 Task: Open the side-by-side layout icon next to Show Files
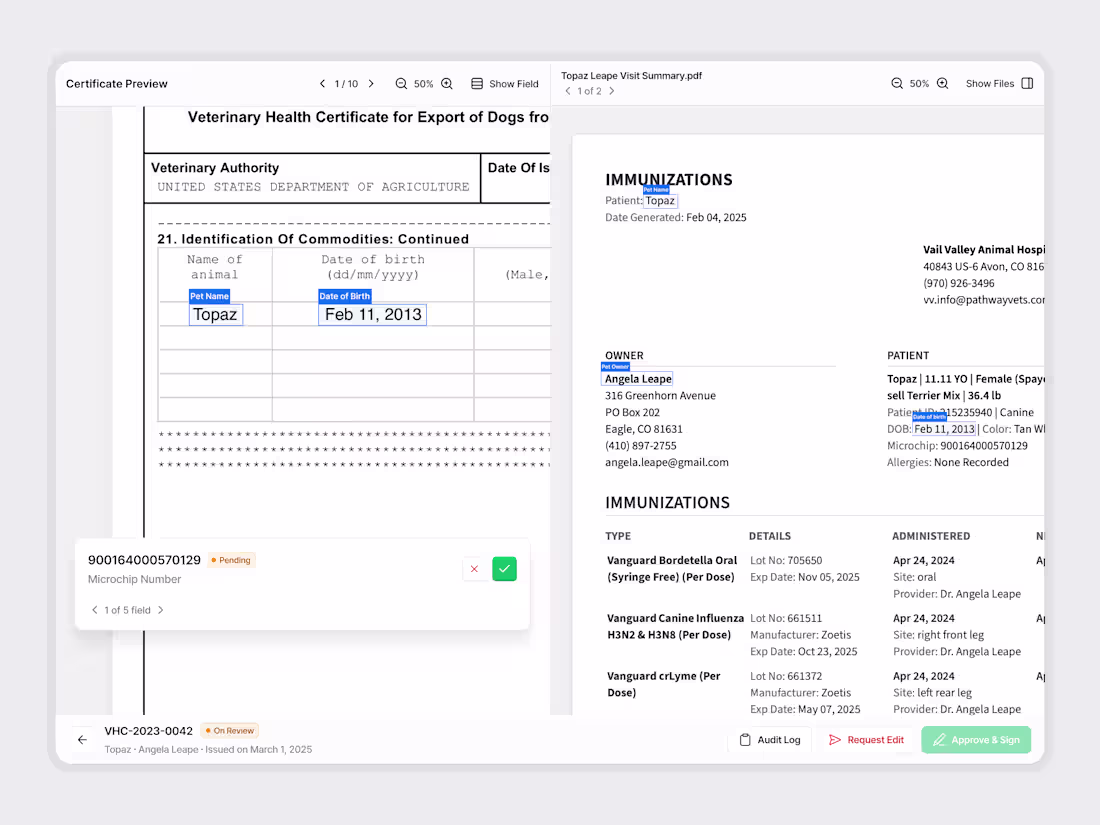tap(1028, 84)
